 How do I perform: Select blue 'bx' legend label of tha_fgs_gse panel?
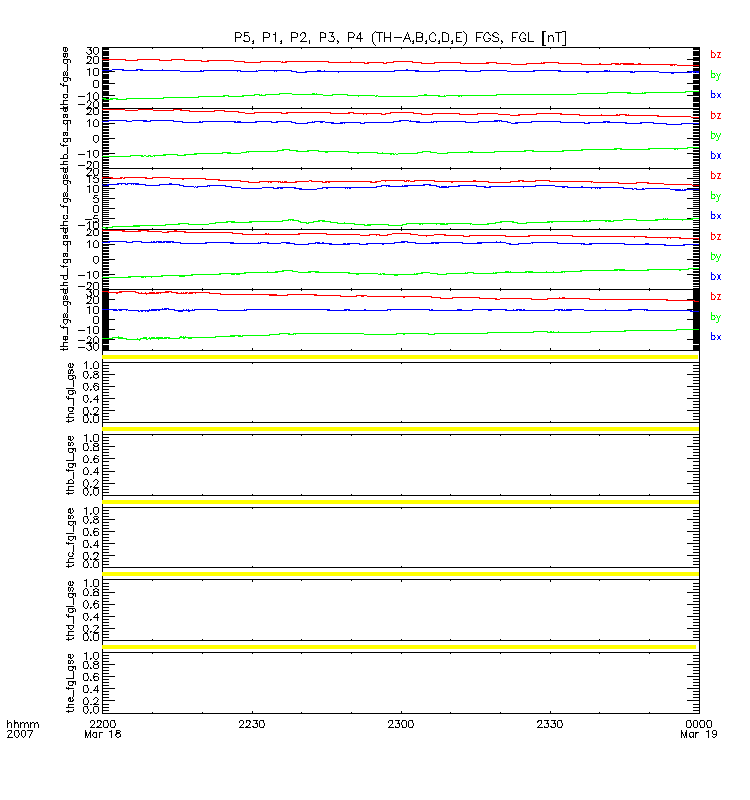click(x=715, y=94)
